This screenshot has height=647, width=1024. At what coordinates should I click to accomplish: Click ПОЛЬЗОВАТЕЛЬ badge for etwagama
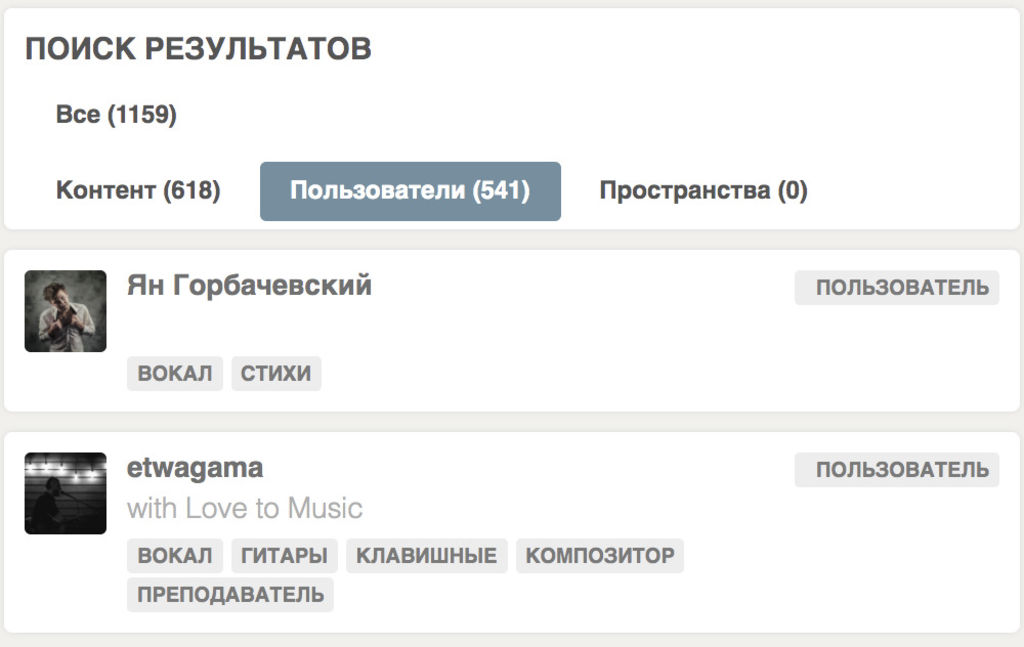pos(897,469)
